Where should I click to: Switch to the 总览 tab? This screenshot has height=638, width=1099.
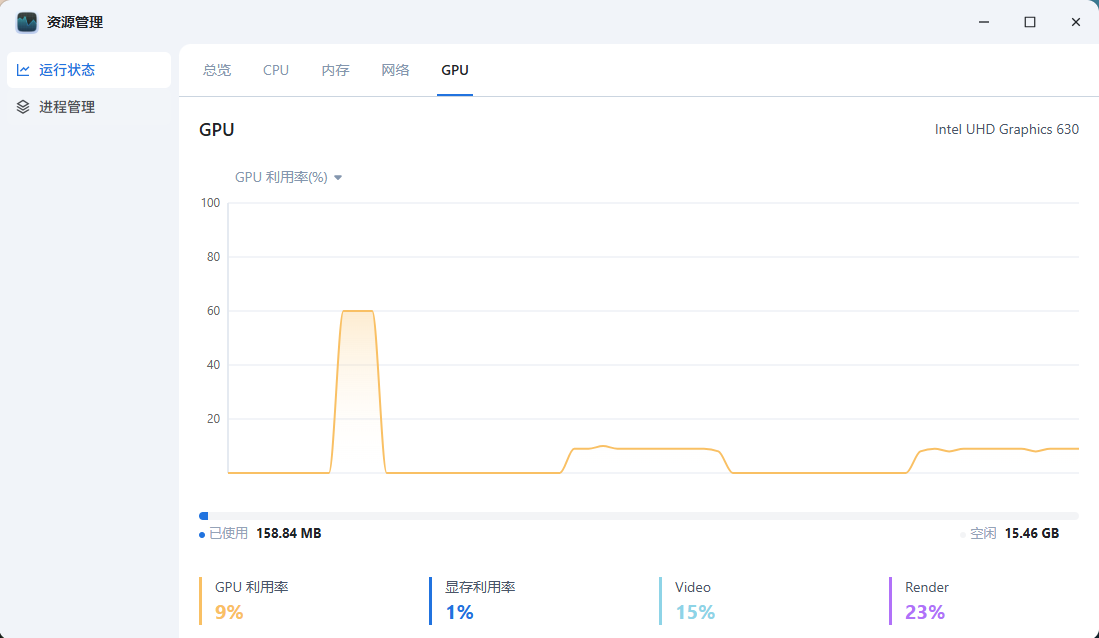pos(217,70)
